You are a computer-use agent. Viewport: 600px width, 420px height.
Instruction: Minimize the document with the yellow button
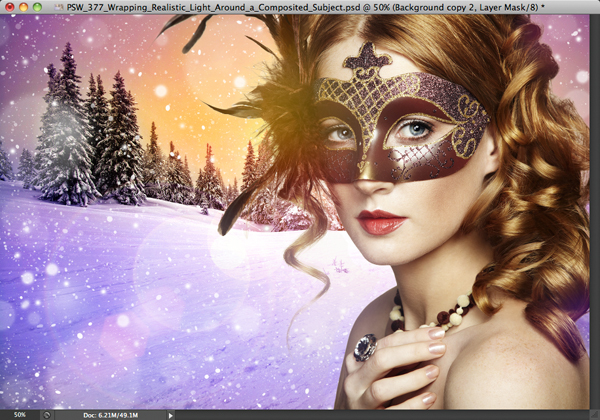pos(24,7)
